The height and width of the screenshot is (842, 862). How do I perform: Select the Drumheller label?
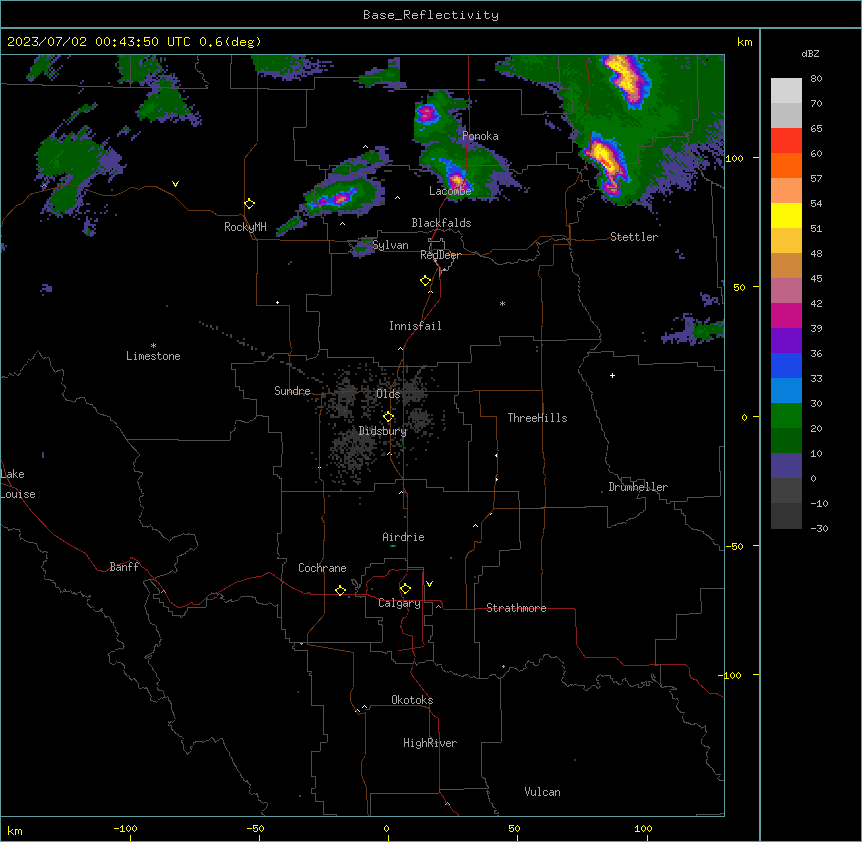click(638, 487)
